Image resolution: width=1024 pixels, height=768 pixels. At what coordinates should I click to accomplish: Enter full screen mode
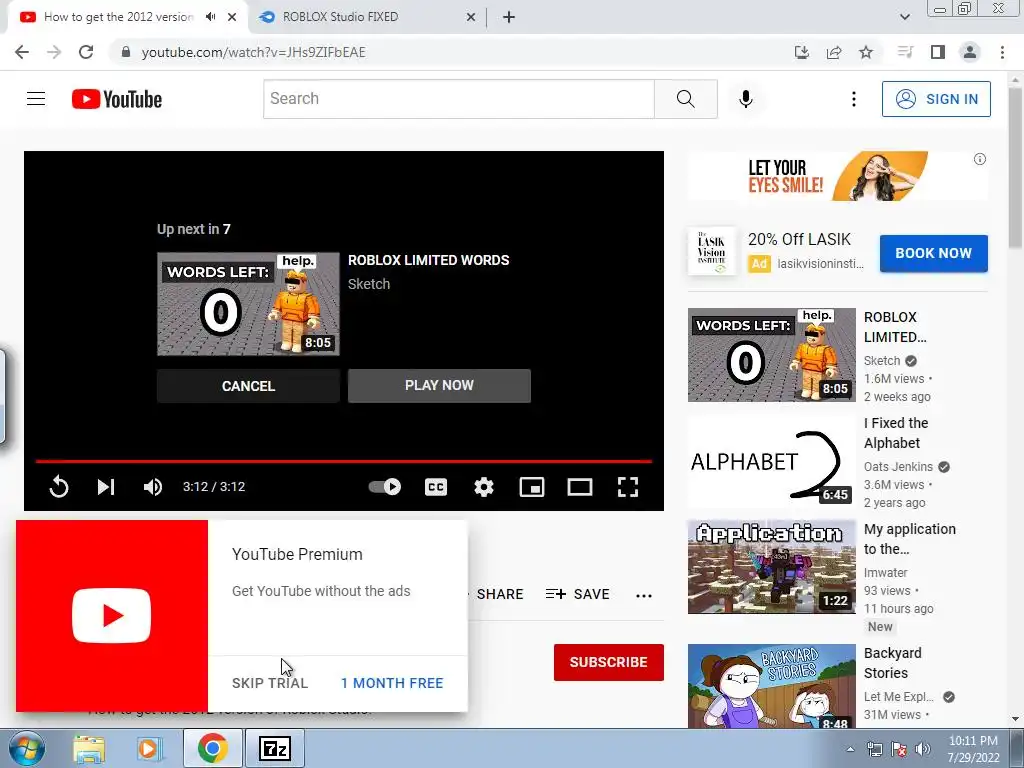point(628,487)
